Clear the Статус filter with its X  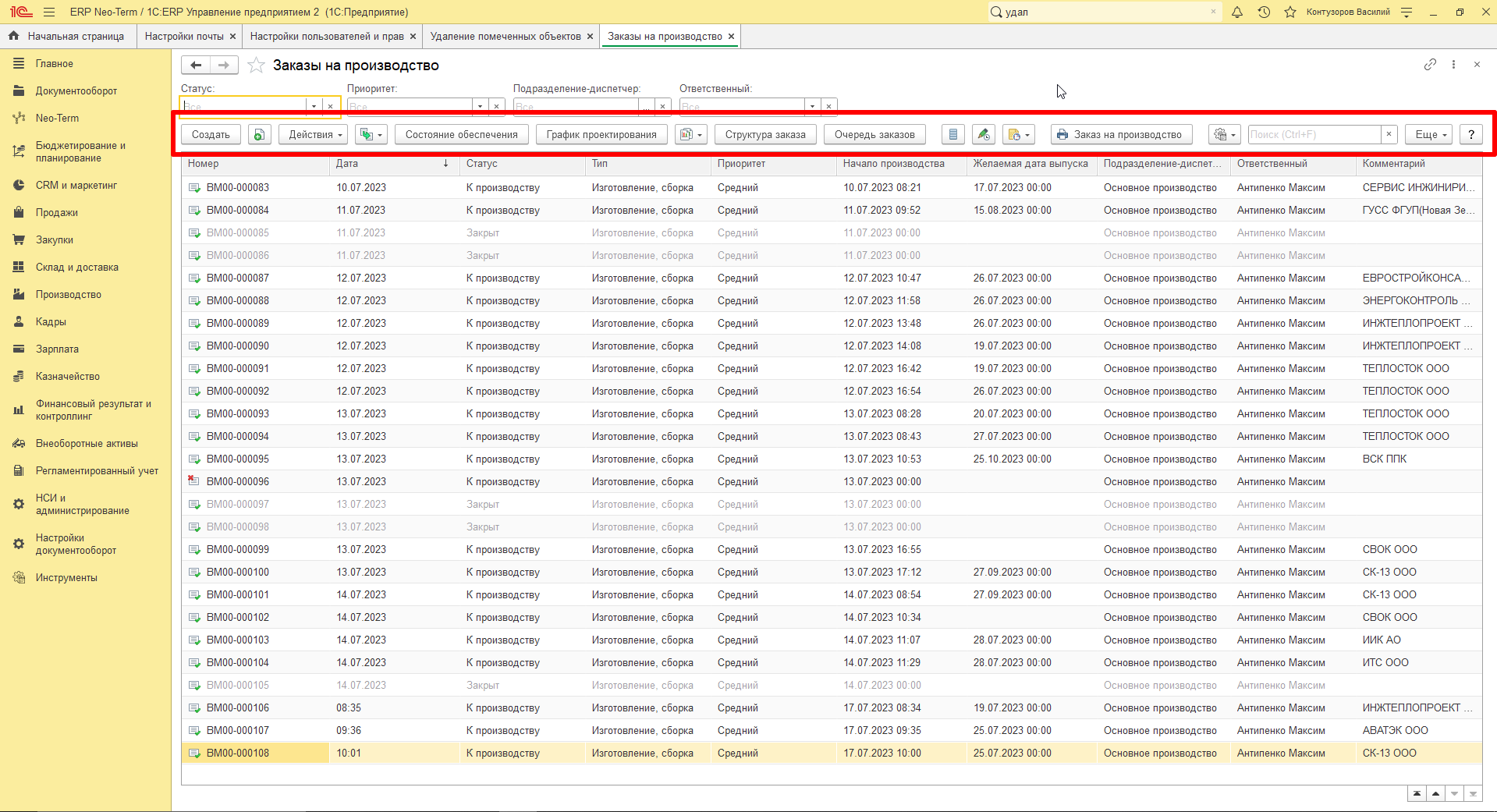331,106
